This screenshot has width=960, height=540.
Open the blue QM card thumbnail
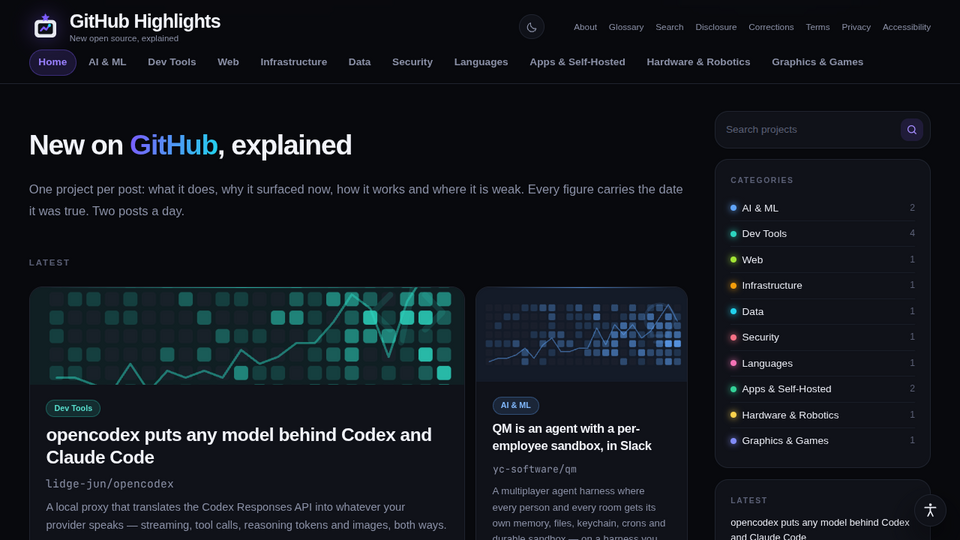pos(582,335)
